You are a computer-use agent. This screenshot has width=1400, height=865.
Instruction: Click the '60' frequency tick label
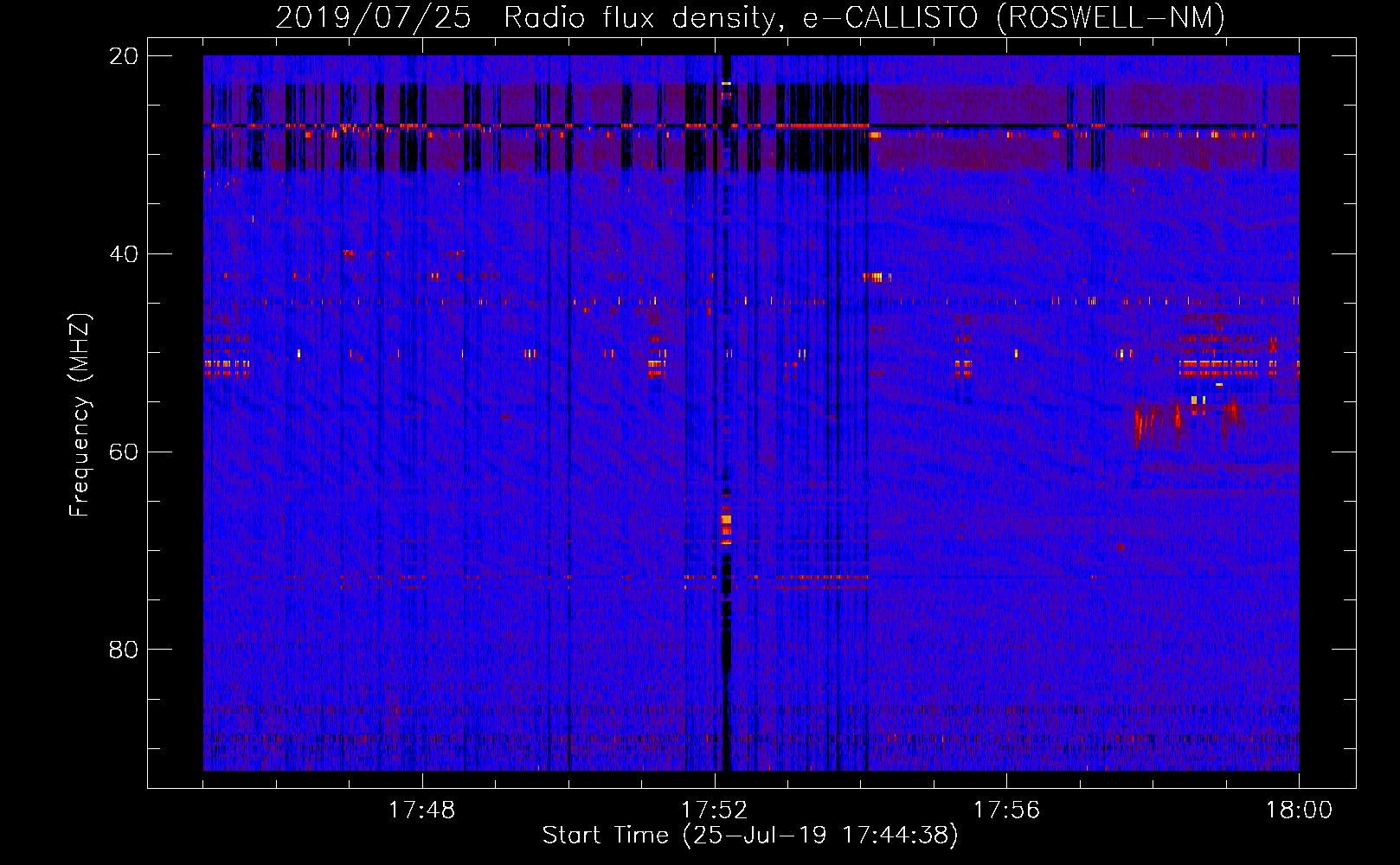click(x=124, y=452)
